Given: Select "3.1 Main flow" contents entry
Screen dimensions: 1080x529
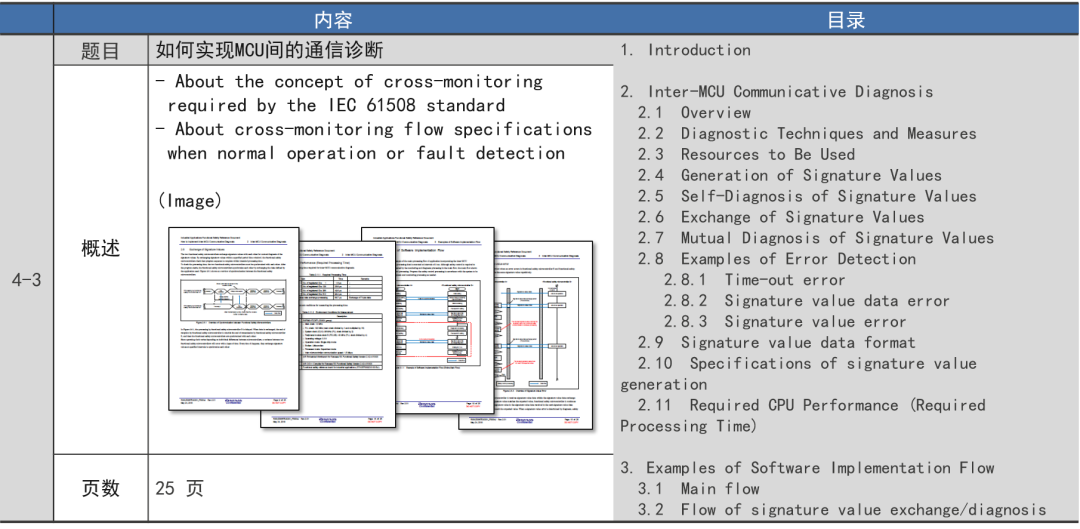Looking at the screenshot, I should (699, 489).
